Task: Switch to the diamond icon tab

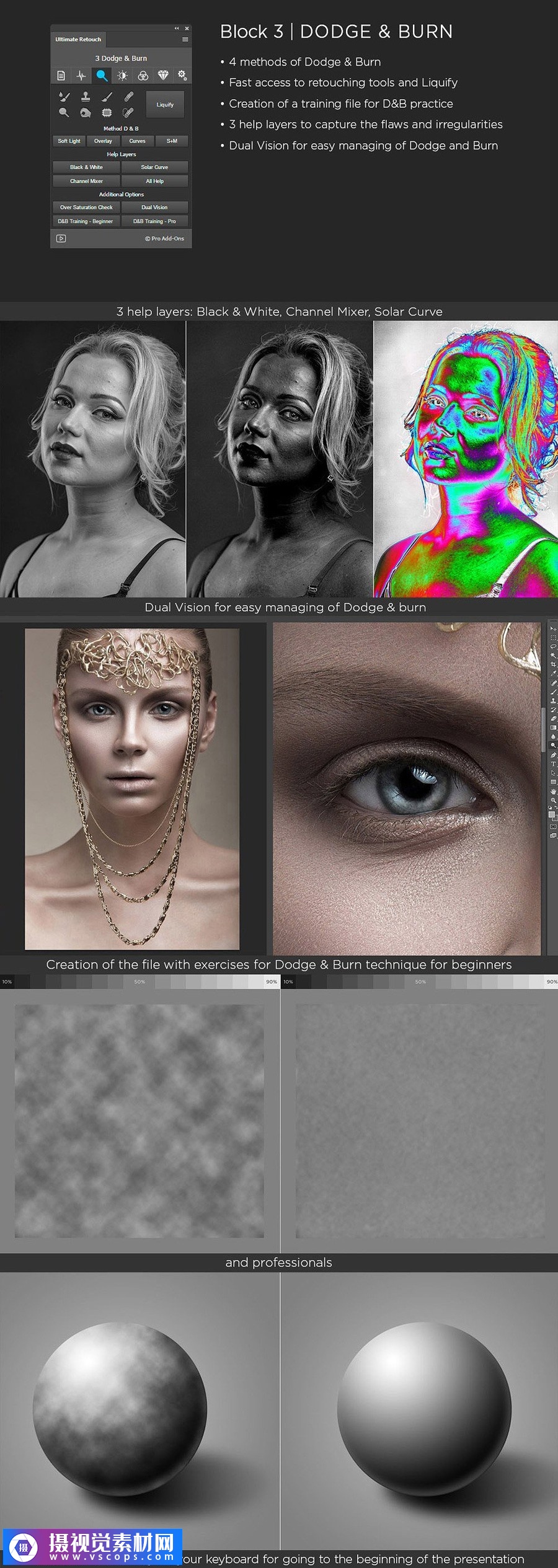Action: 163,76
